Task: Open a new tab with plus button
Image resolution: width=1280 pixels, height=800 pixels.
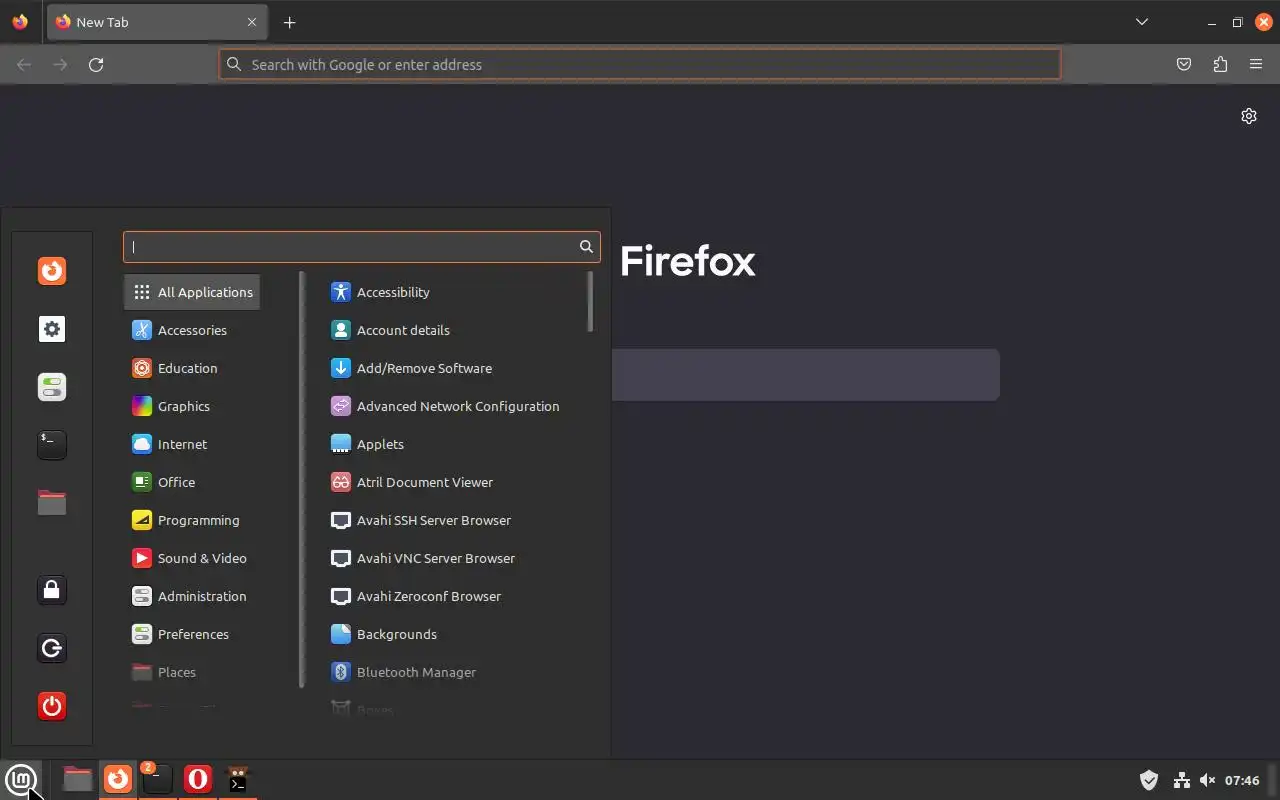Action: point(289,22)
